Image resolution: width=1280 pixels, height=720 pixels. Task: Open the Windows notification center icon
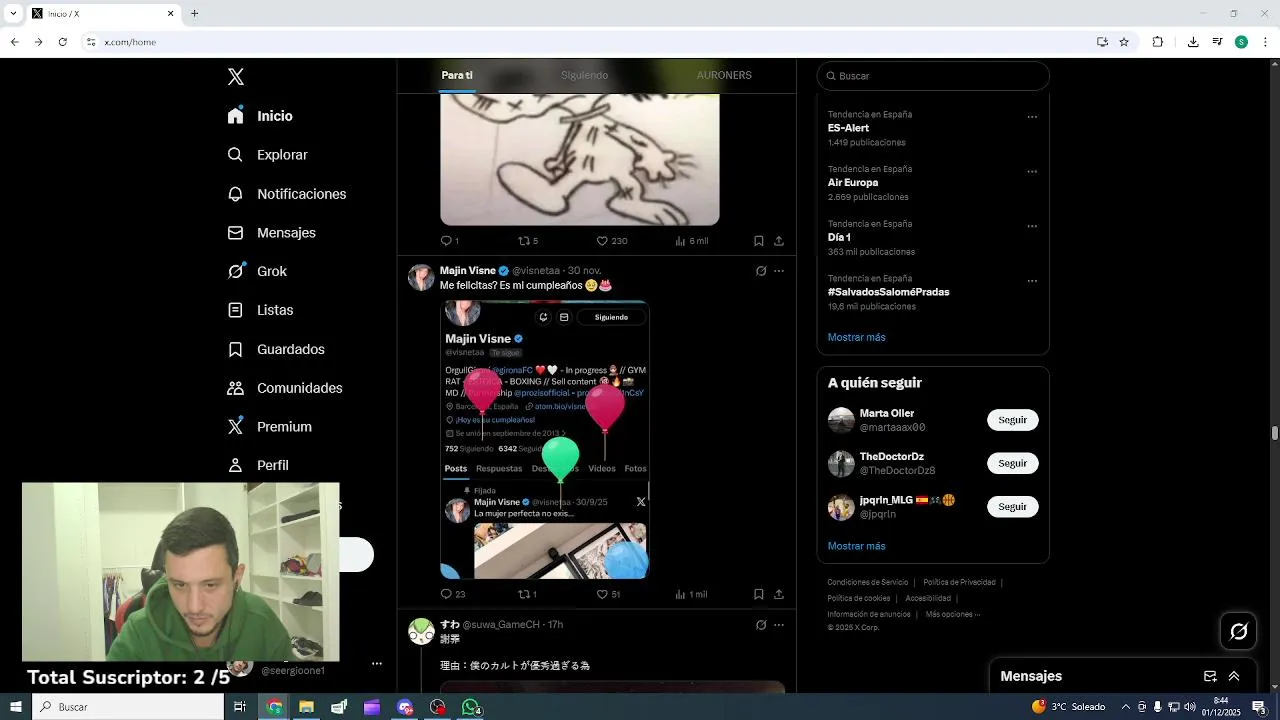pyautogui.click(x=1259, y=707)
